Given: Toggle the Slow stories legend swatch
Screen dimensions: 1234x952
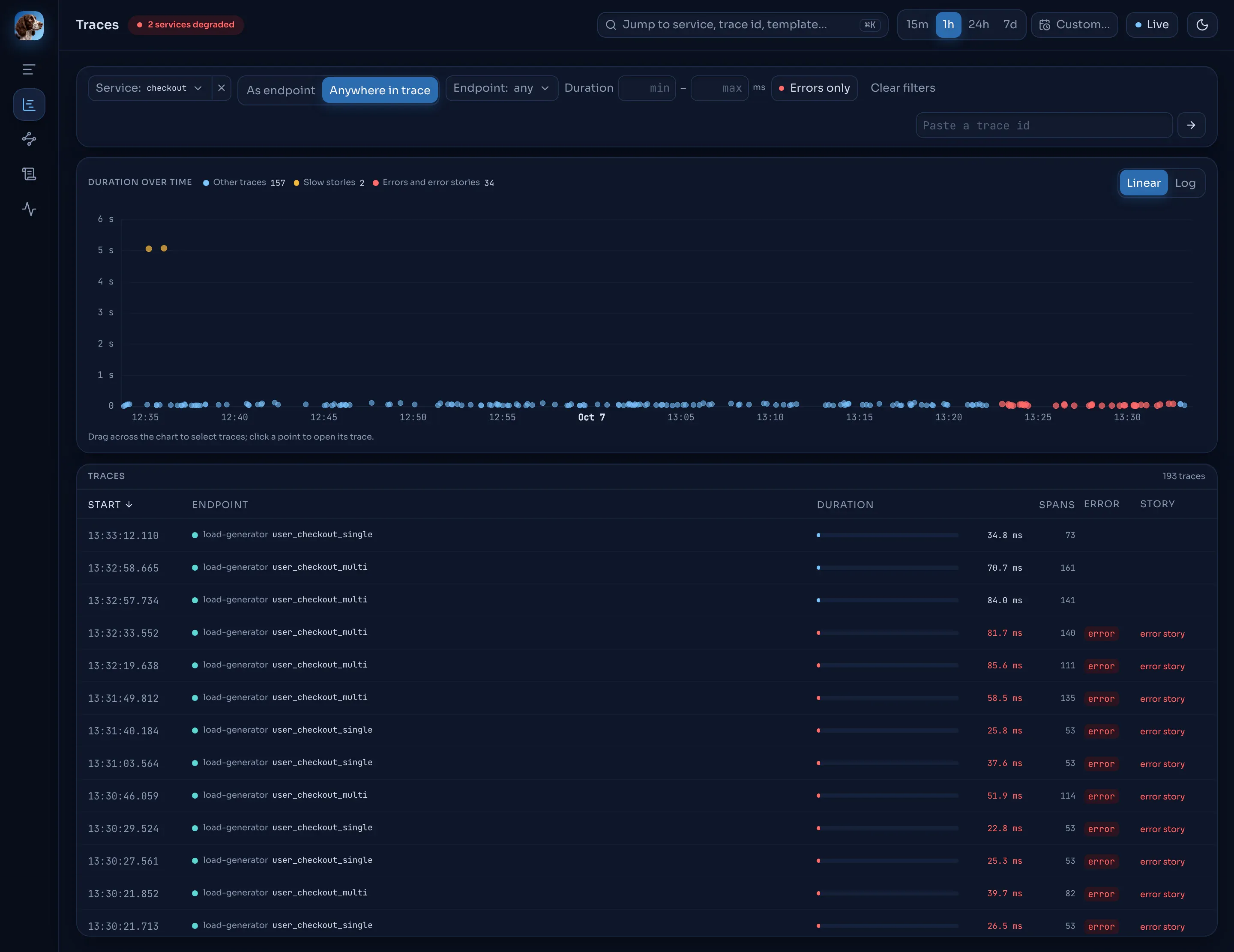Looking at the screenshot, I should 296,183.
